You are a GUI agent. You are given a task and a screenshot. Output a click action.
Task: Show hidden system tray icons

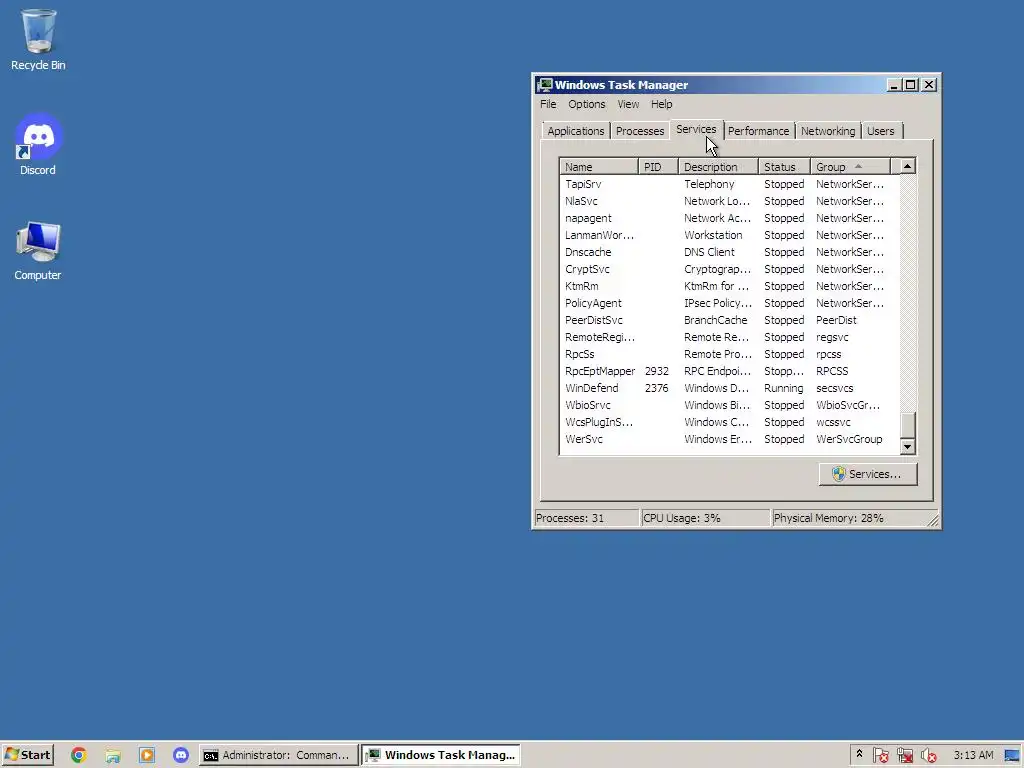coord(859,754)
